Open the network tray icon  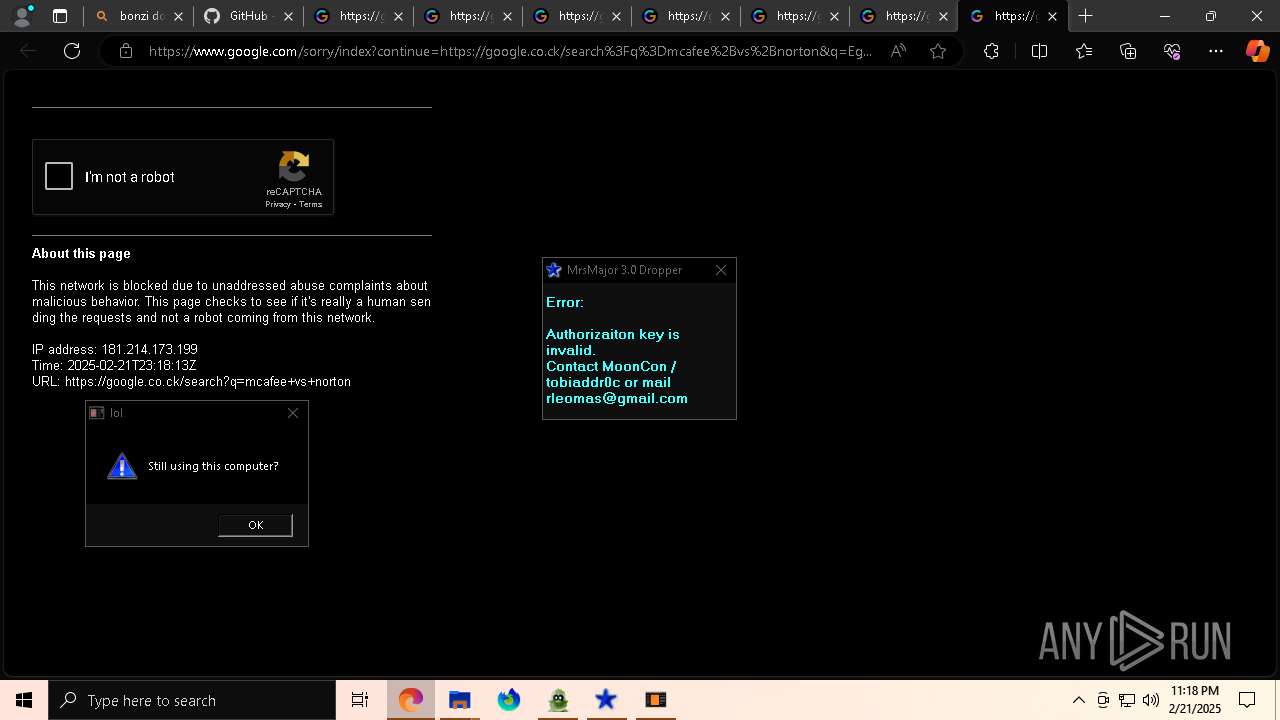click(1127, 700)
